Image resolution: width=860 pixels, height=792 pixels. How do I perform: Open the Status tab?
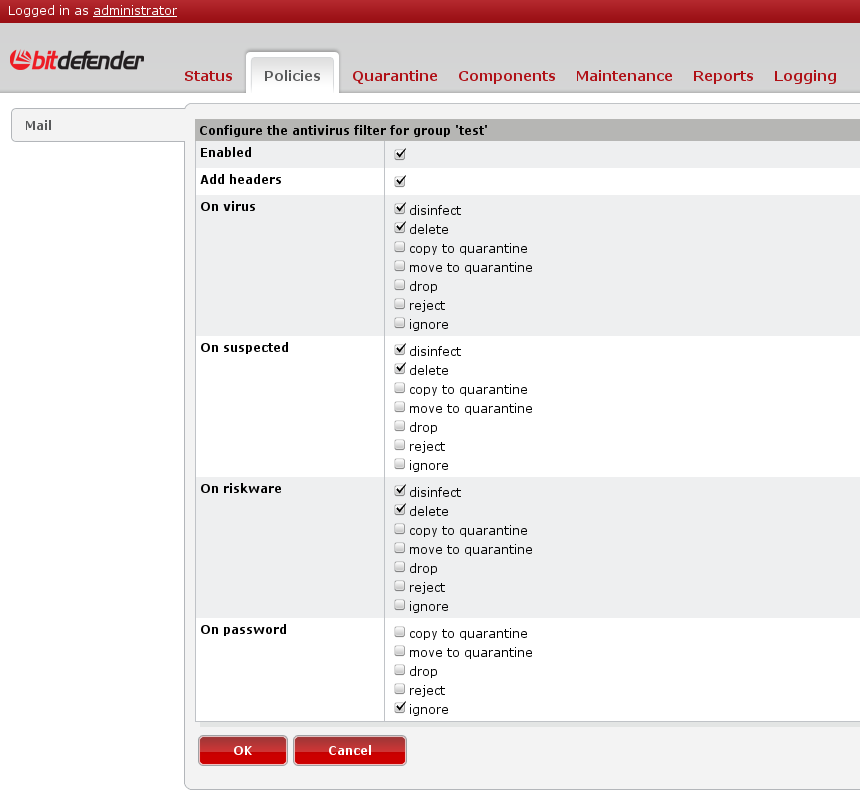point(208,76)
